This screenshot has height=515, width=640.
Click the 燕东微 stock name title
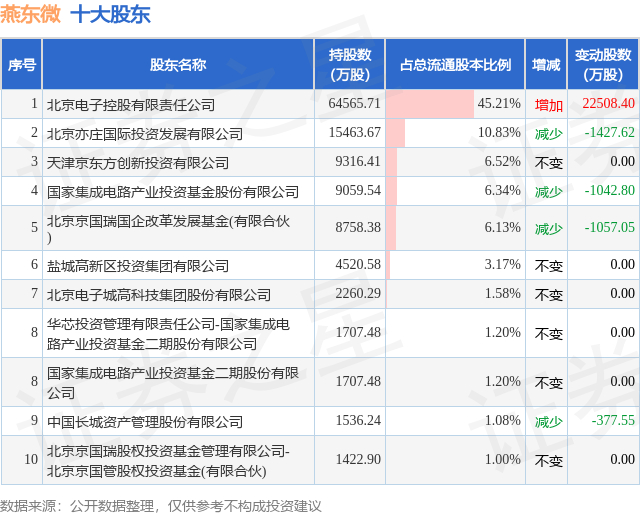pos(31,14)
